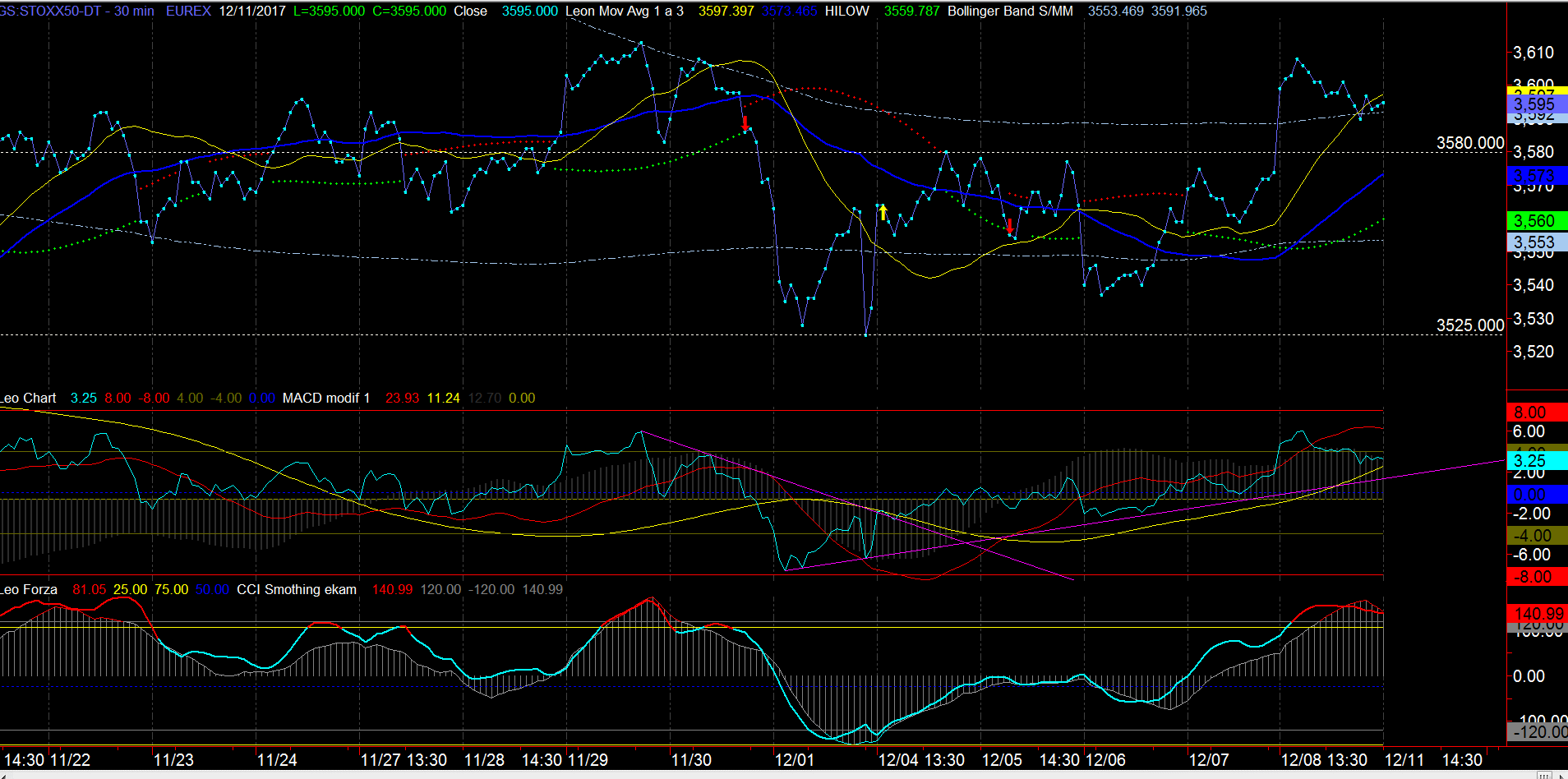Click the 11/23 date on time axis

click(173, 760)
